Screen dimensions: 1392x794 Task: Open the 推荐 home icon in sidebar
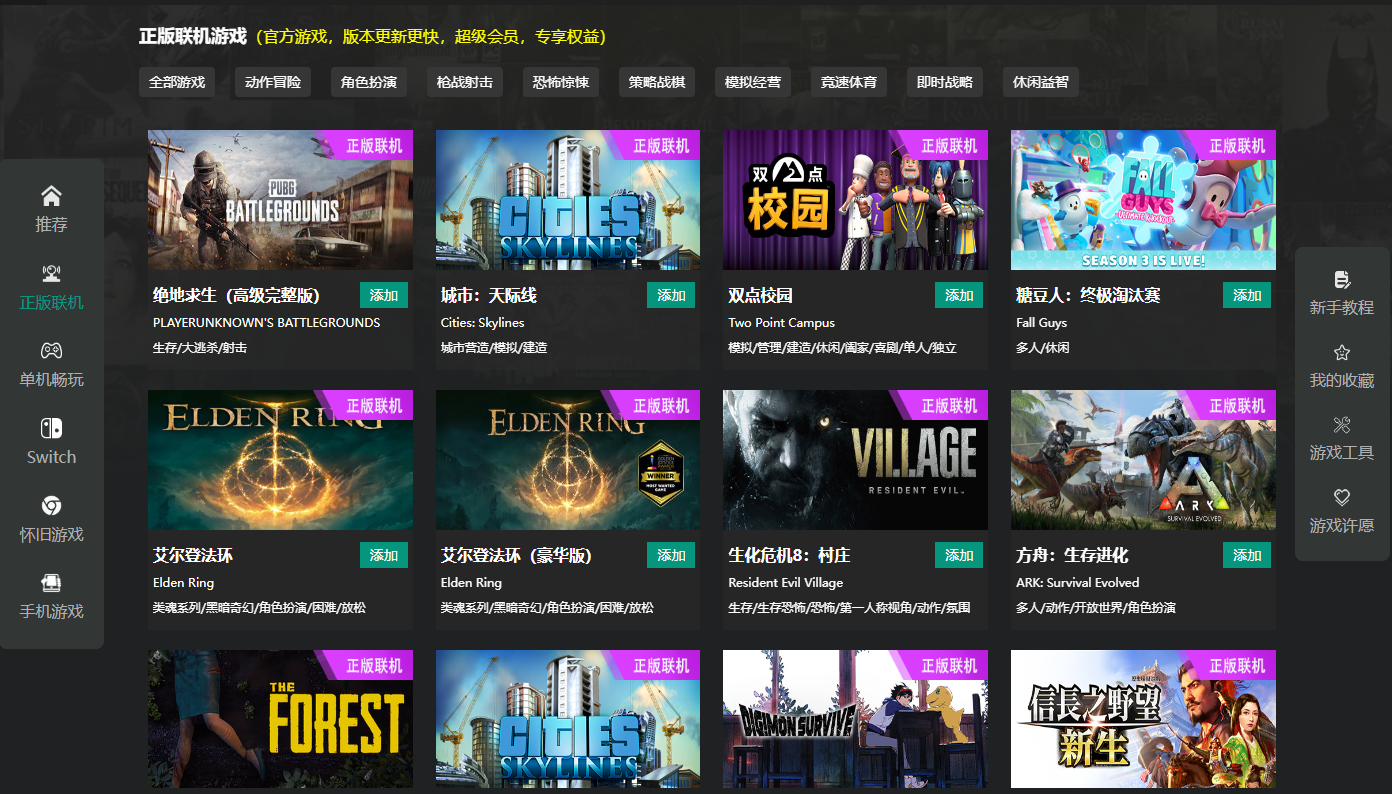(51, 196)
